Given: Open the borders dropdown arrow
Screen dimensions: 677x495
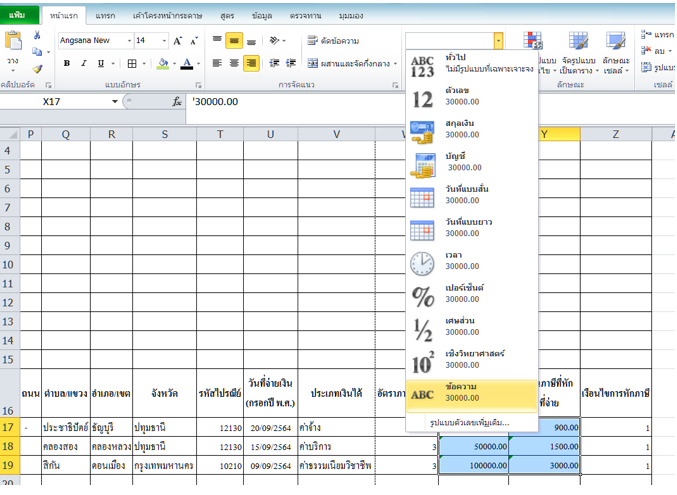Looking at the screenshot, I should [x=144, y=64].
